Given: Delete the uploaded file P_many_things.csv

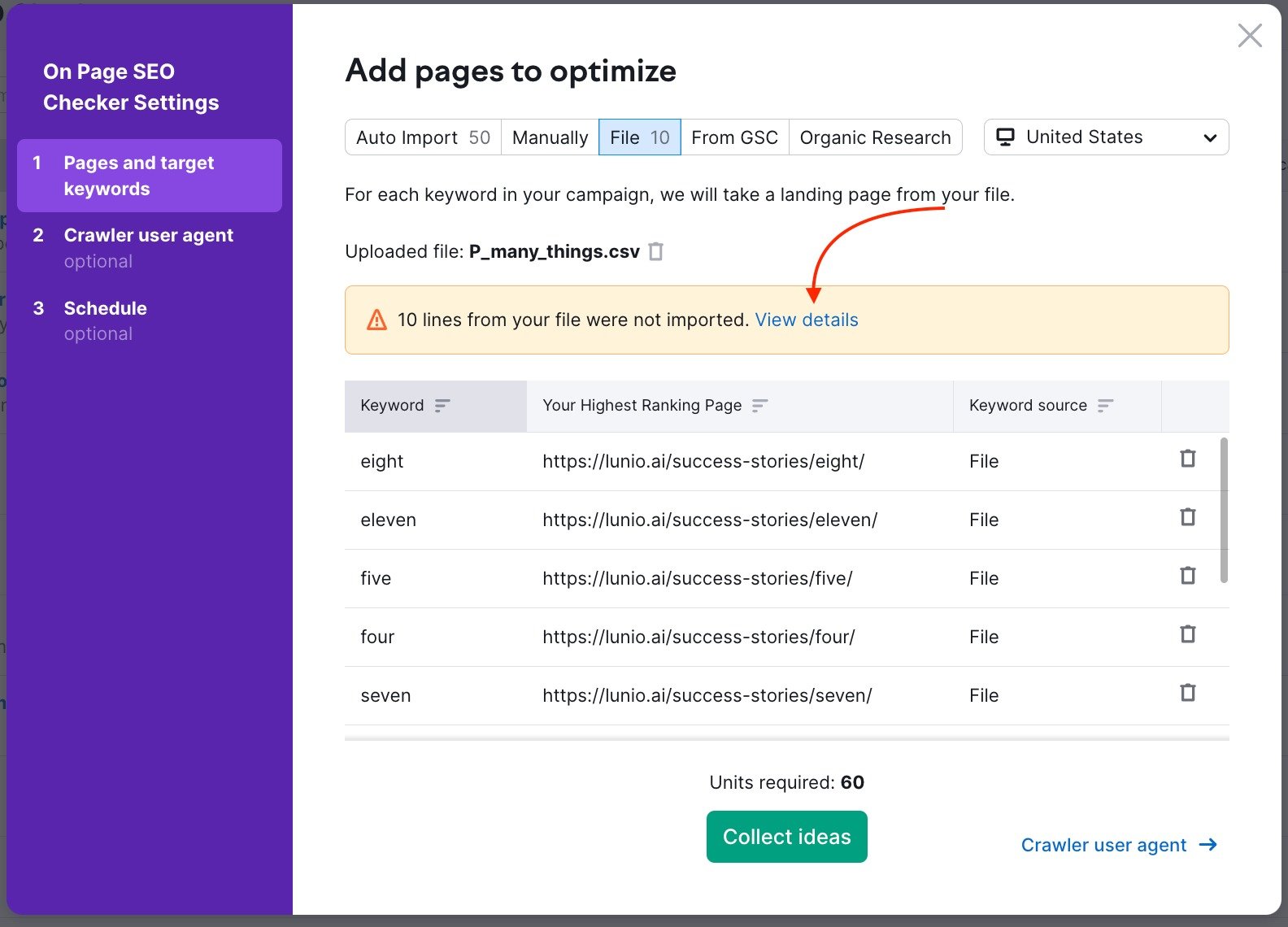Looking at the screenshot, I should pyautogui.click(x=656, y=252).
